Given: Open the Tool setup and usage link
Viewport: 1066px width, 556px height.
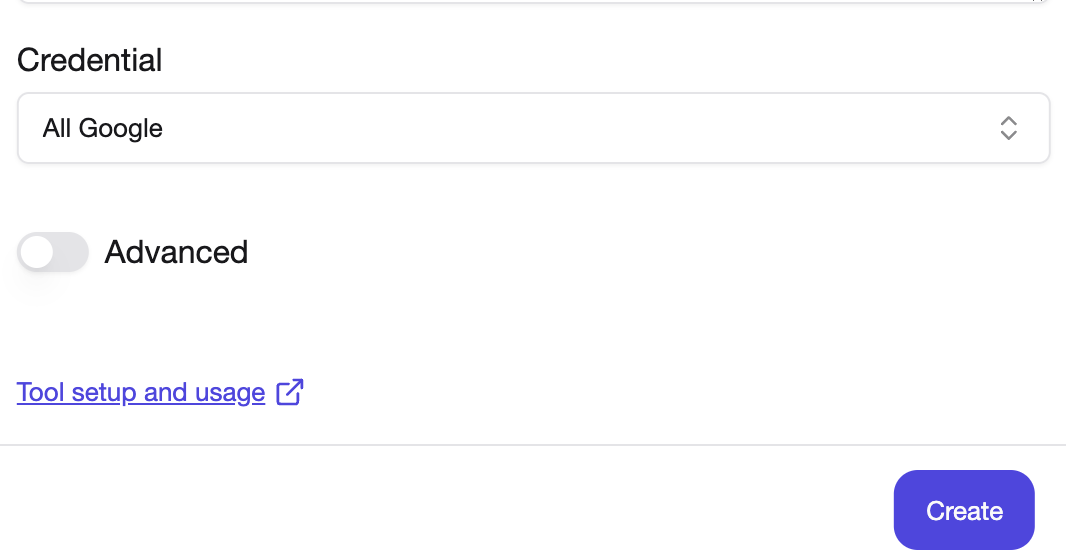Looking at the screenshot, I should [141, 392].
